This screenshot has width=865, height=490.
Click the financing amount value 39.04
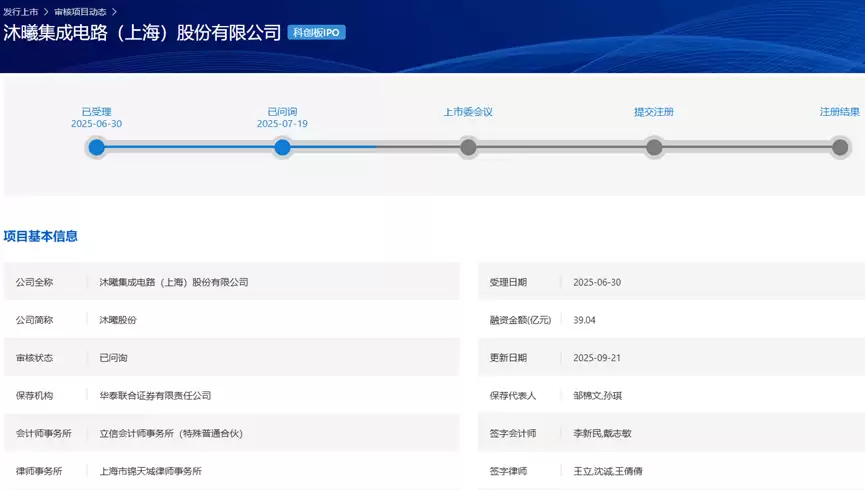pos(584,320)
